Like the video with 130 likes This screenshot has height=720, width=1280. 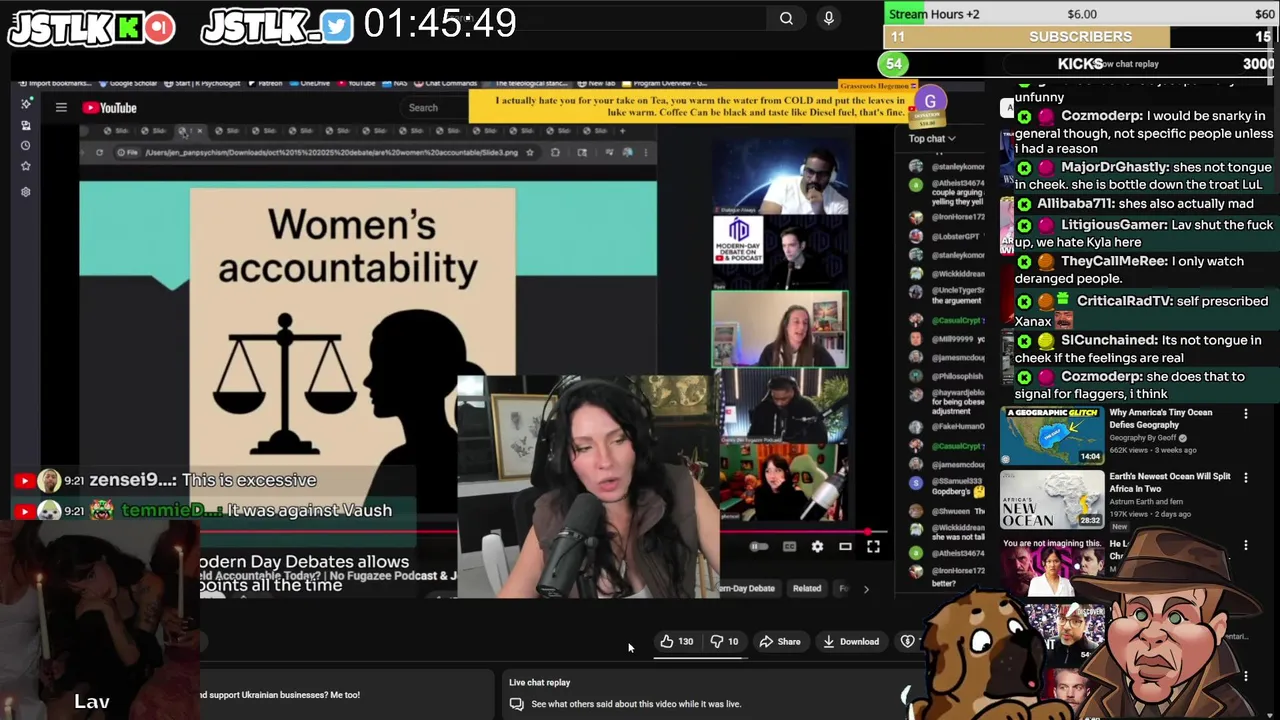[676, 641]
